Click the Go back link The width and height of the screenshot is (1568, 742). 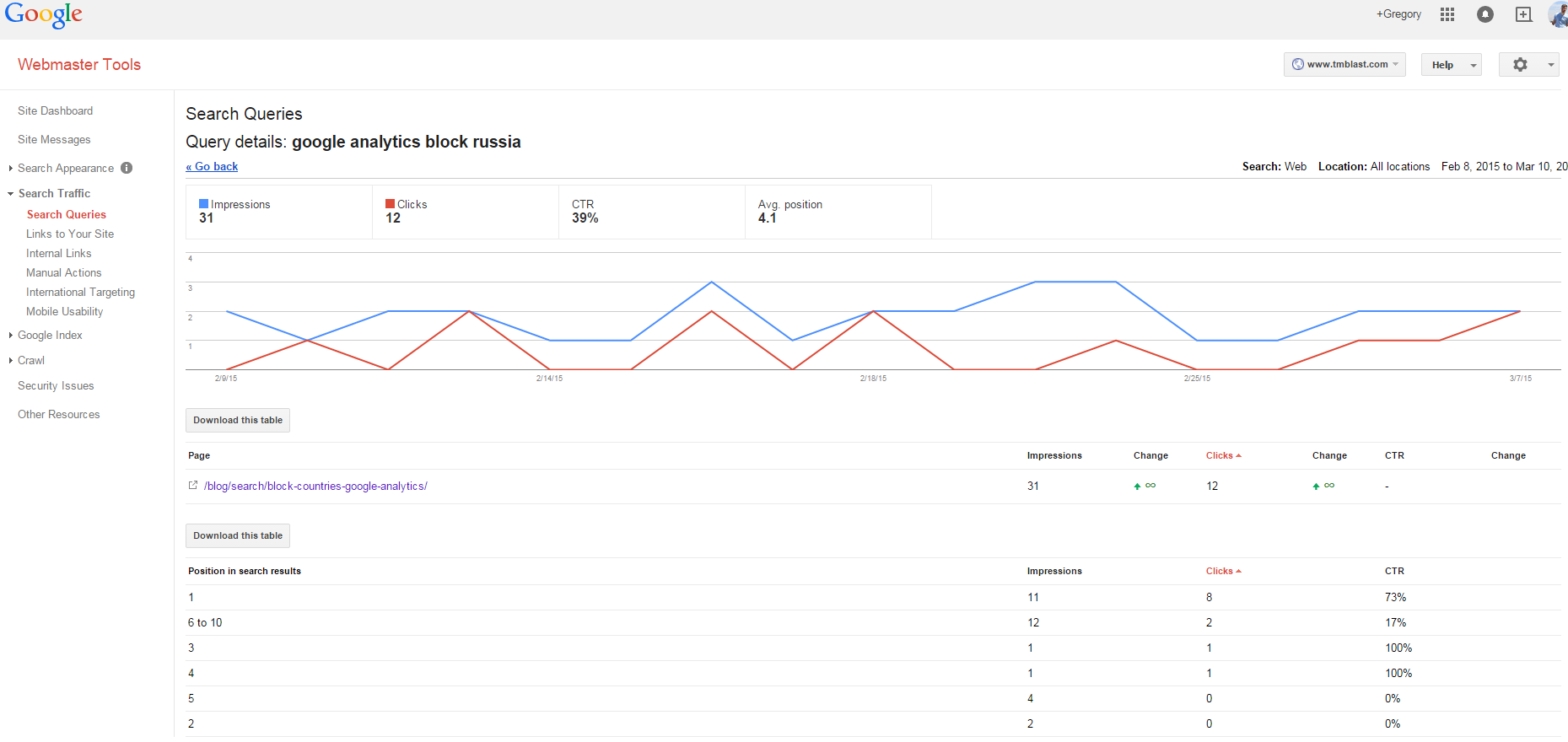point(212,166)
